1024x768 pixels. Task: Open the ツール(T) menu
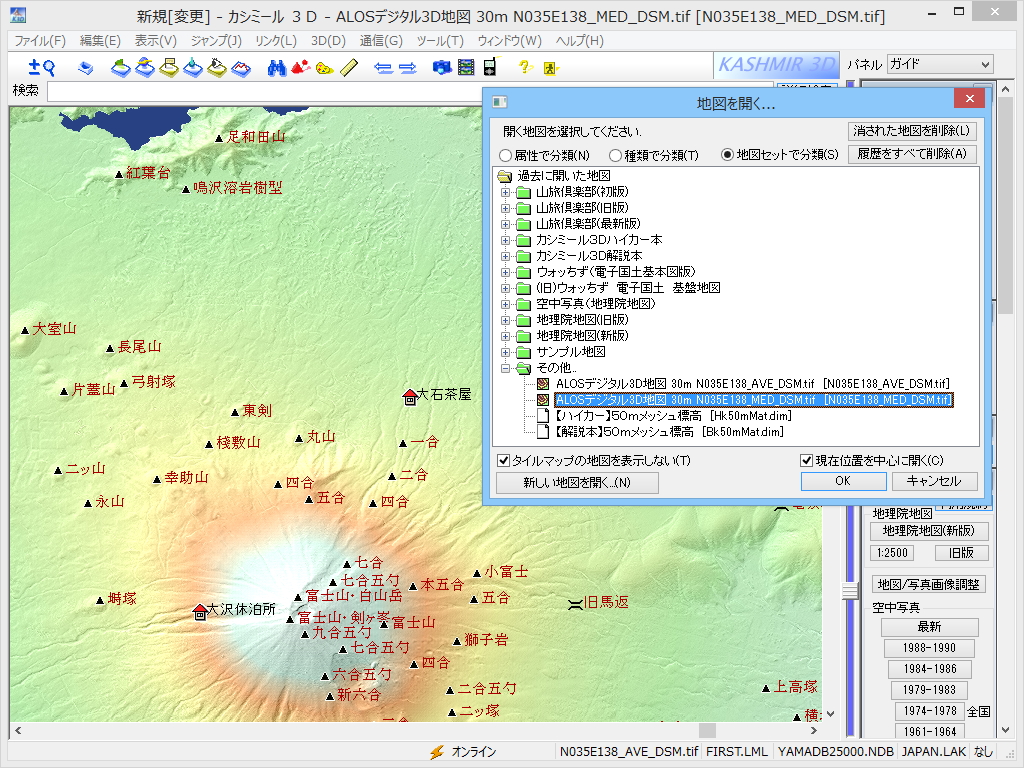[x=440, y=40]
